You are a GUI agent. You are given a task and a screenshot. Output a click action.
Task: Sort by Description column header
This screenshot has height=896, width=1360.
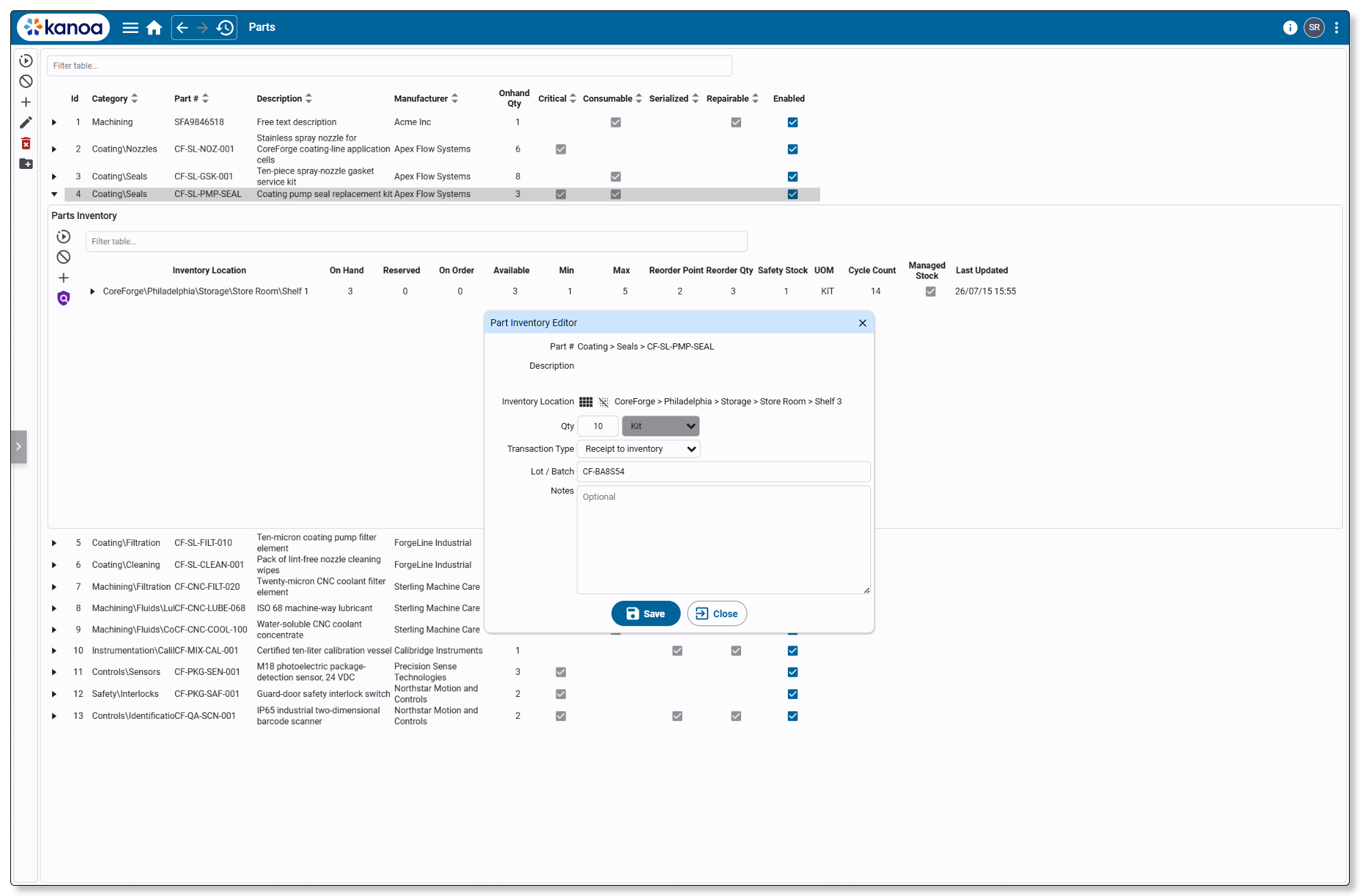(x=284, y=98)
